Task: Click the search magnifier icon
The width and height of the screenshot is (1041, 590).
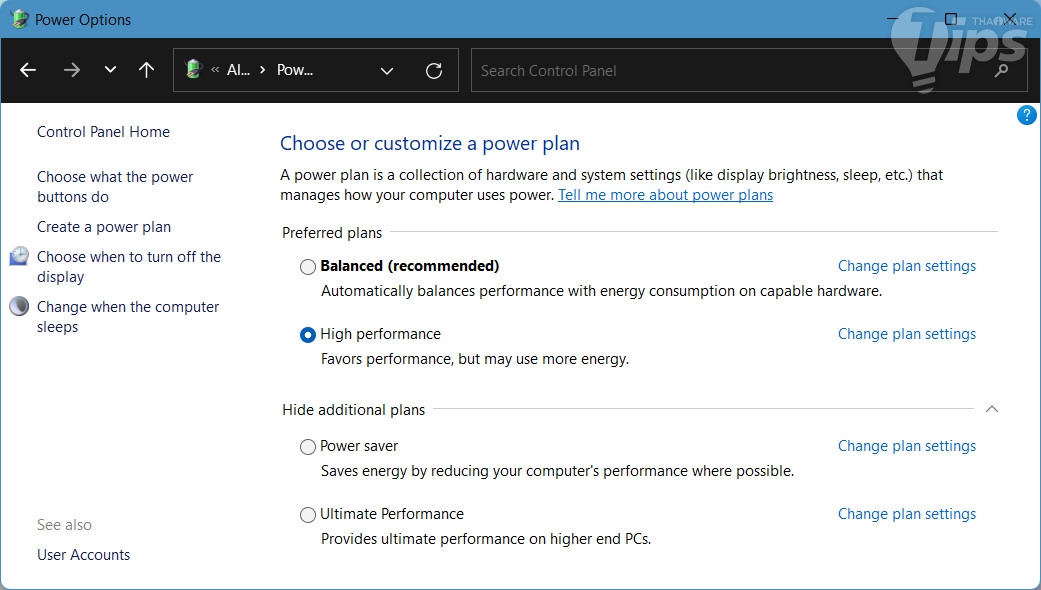Action: click(x=1002, y=71)
